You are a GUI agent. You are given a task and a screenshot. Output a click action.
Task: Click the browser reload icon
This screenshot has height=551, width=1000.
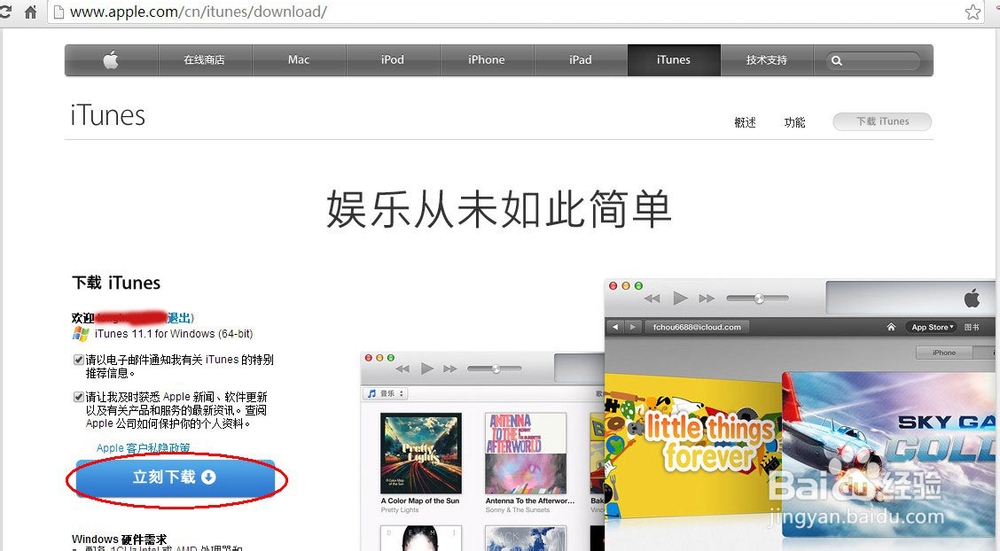(x=5, y=11)
